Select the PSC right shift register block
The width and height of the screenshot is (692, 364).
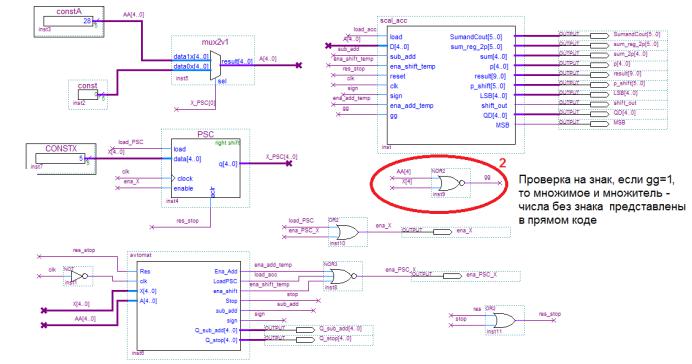click(206, 169)
